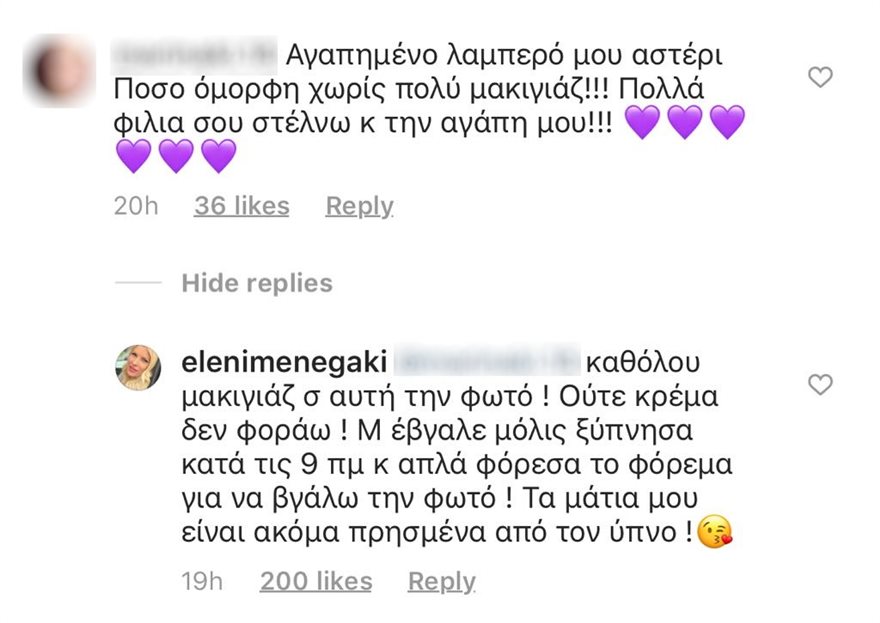
Task: View the 36 likes list
Action: coord(240,206)
